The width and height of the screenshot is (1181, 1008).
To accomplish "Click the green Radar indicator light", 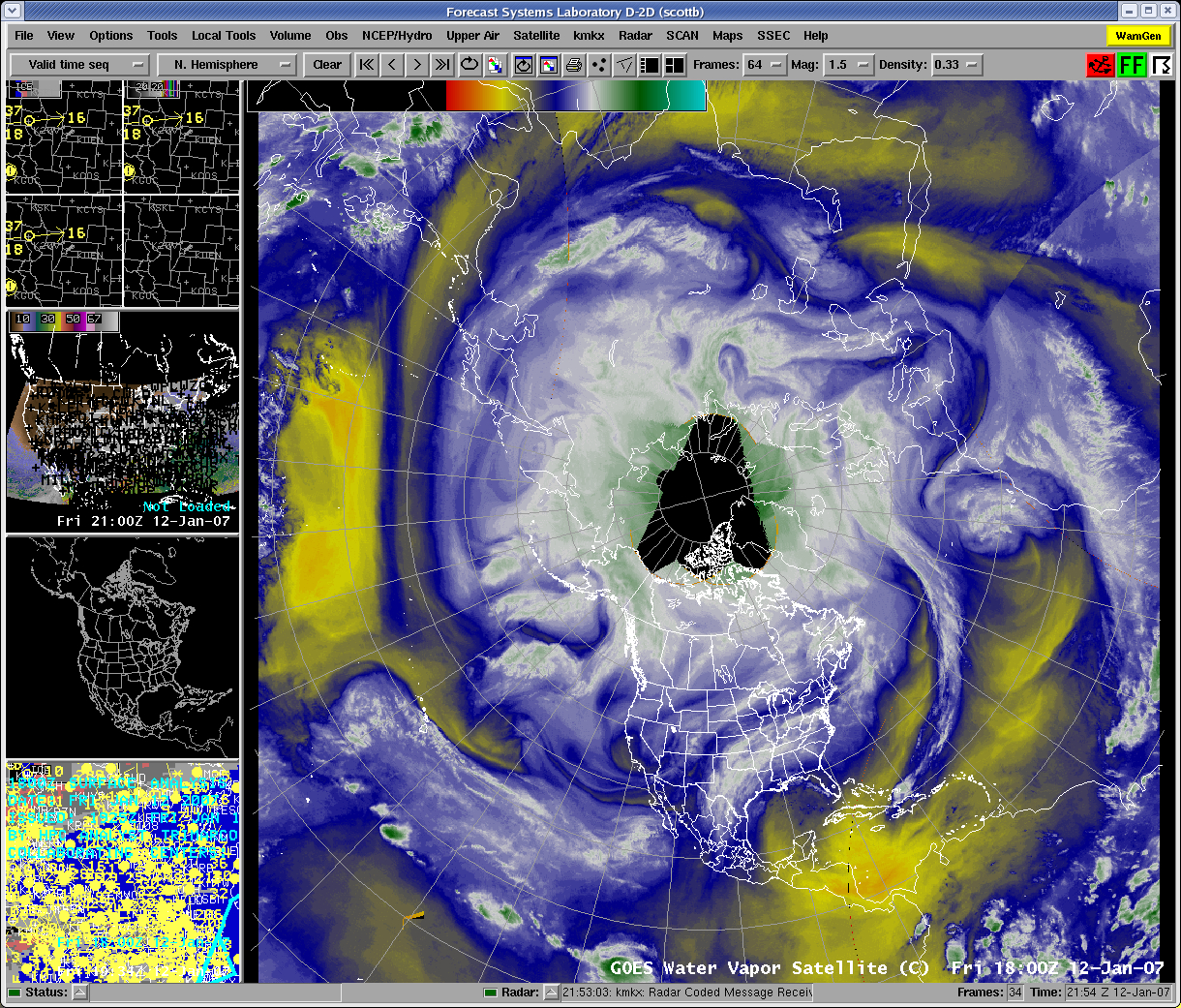I will click(491, 993).
